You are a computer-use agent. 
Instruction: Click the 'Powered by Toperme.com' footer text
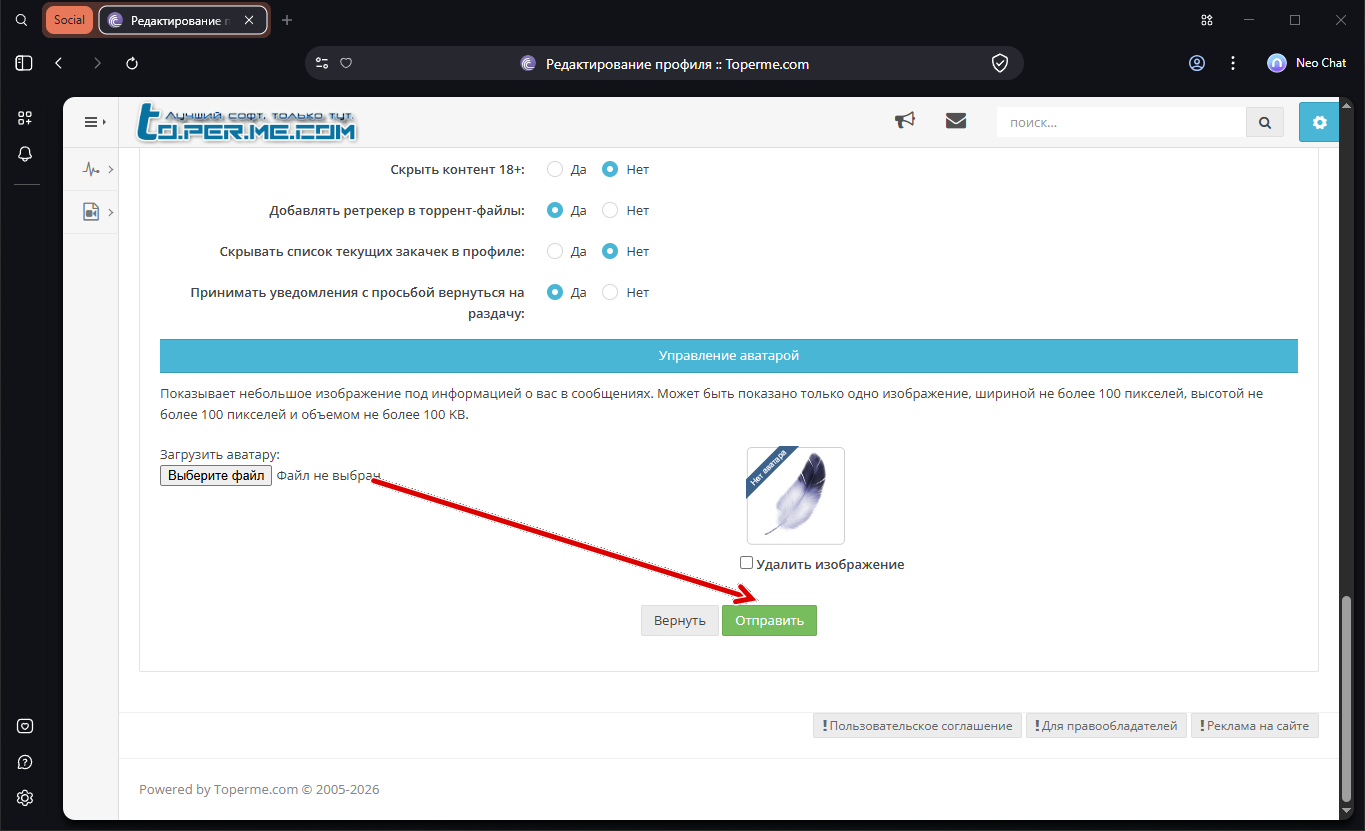pyautogui.click(x=259, y=789)
